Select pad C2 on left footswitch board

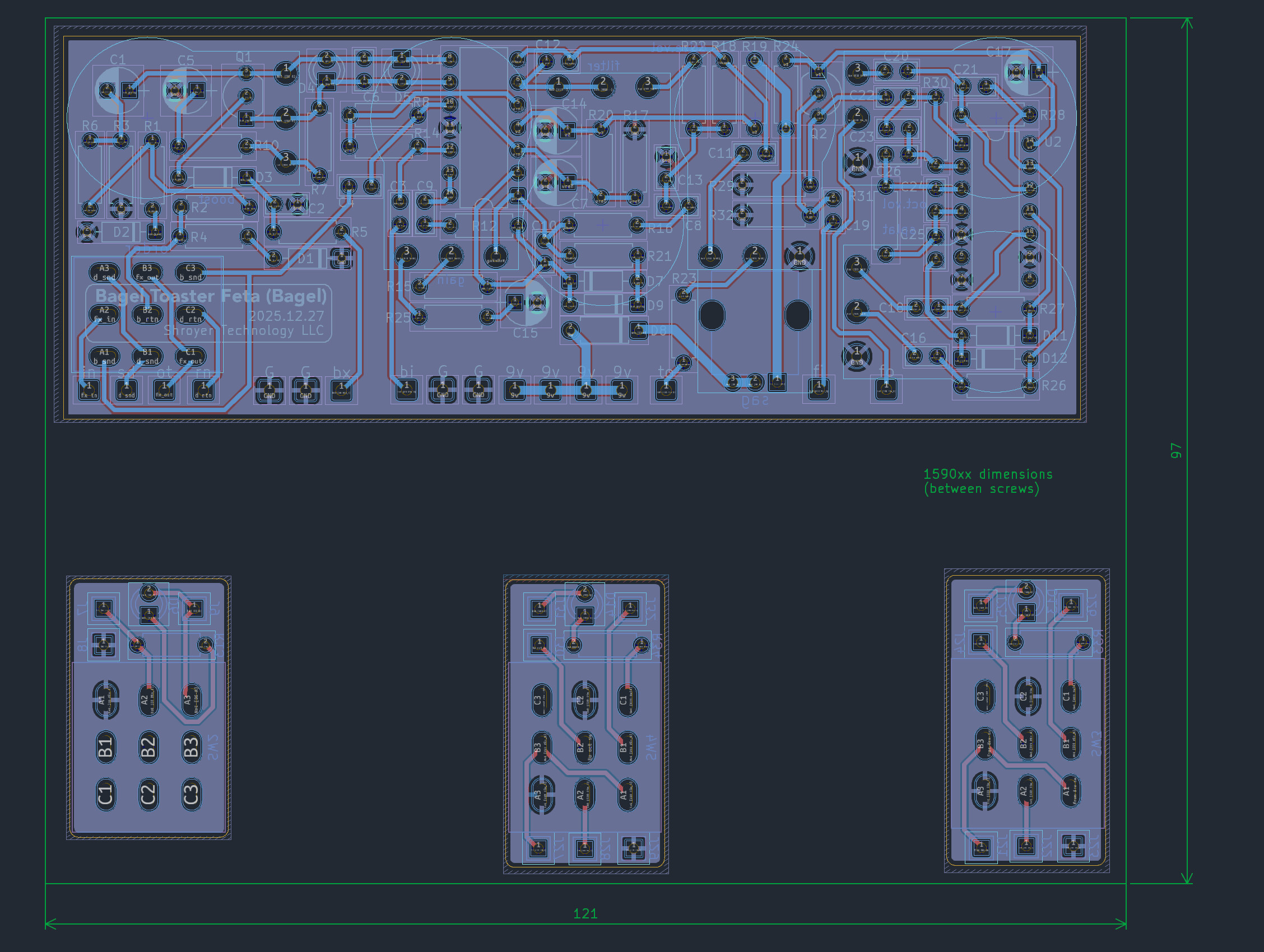(x=148, y=795)
